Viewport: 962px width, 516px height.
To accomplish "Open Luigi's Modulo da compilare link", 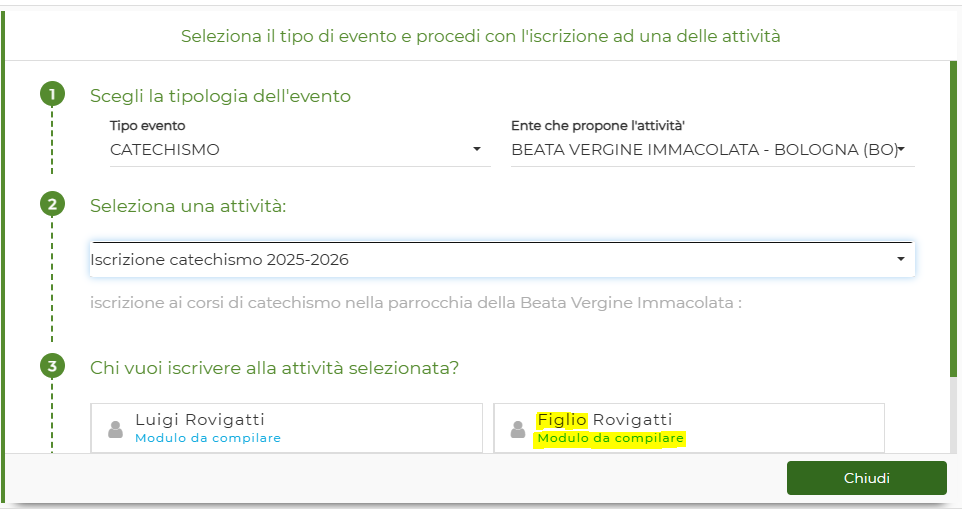I will point(208,438).
